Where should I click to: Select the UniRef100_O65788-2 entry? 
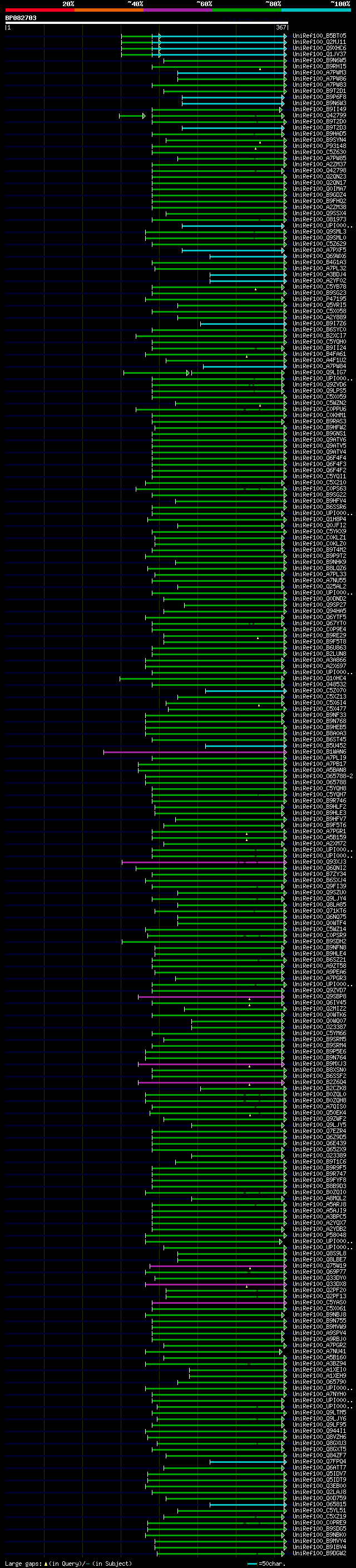[x=323, y=776]
